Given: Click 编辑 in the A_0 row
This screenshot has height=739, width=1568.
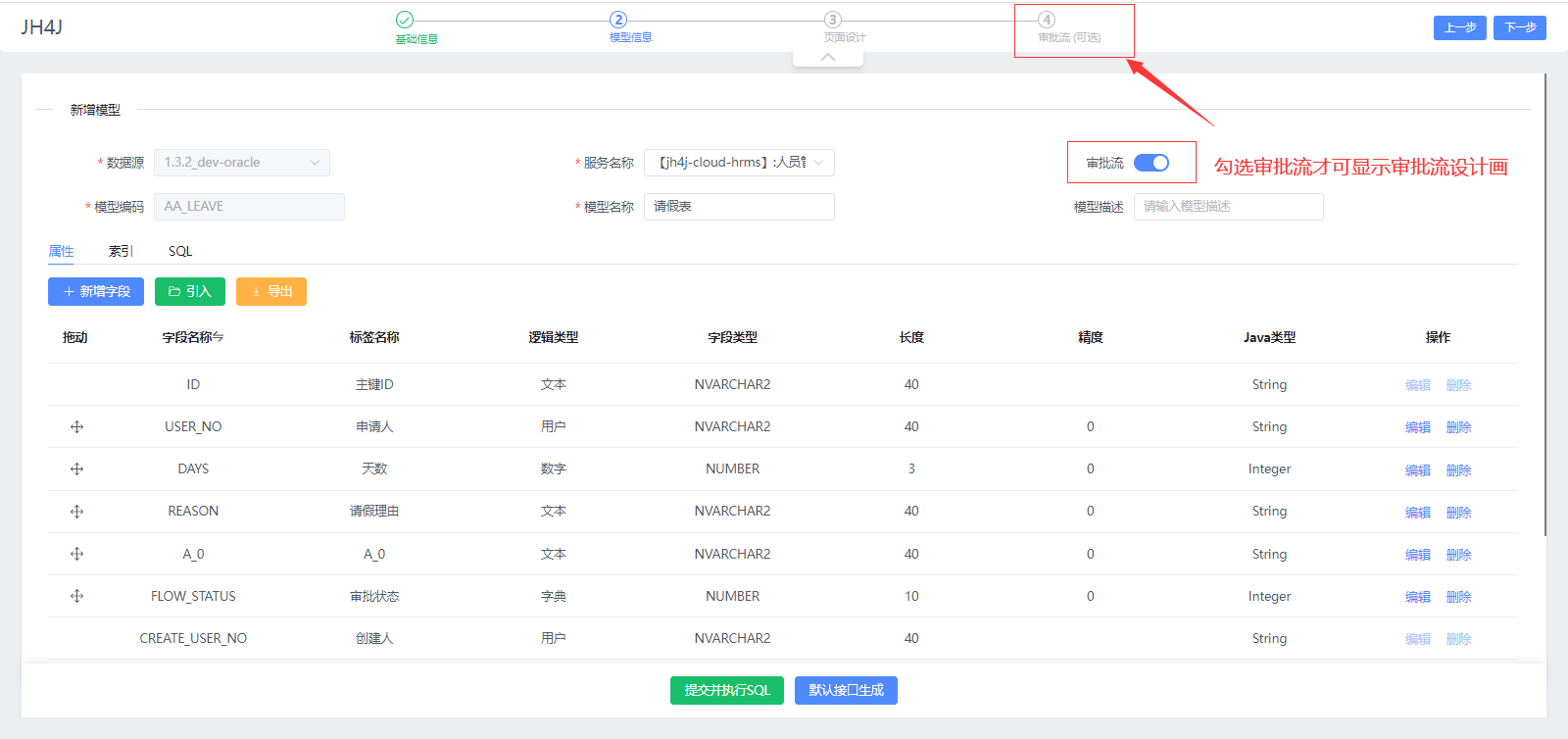Looking at the screenshot, I should tap(1418, 555).
